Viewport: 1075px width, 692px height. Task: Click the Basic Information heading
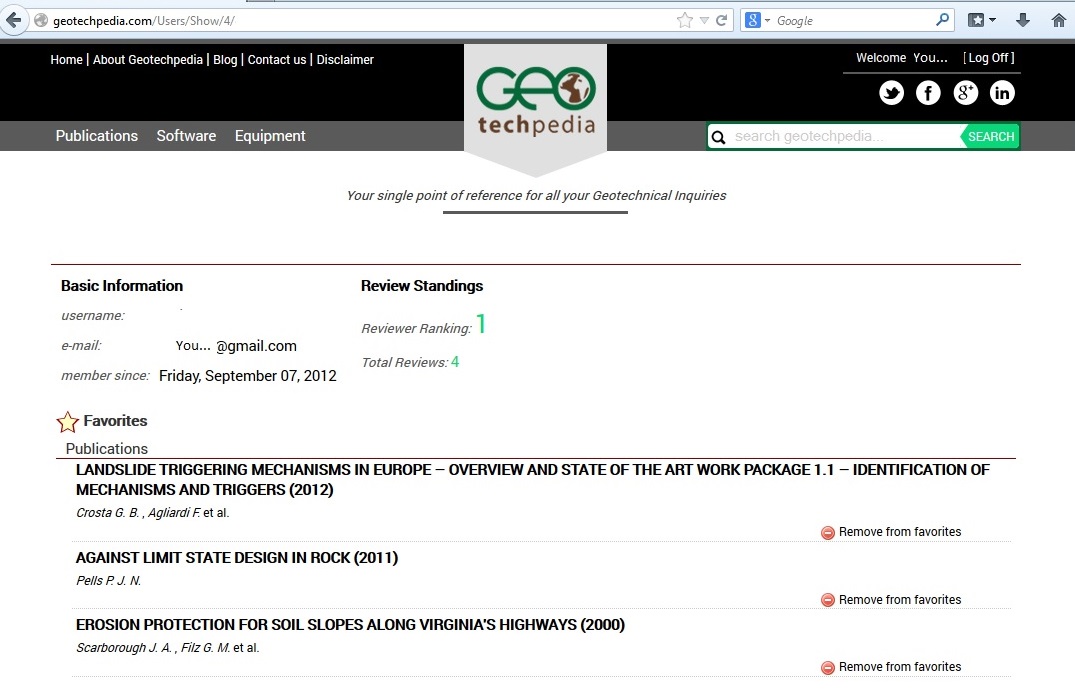tap(122, 285)
